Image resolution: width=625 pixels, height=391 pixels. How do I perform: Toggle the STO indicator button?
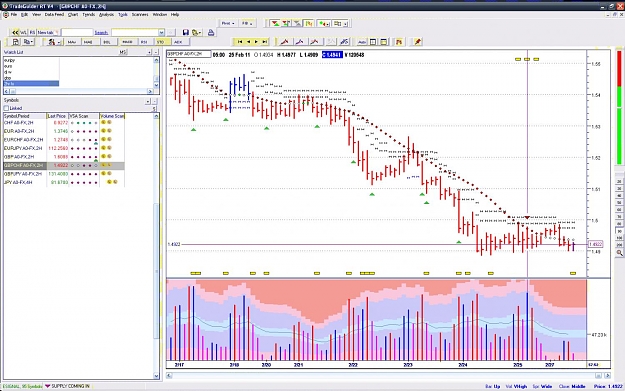pyautogui.click(x=160, y=42)
